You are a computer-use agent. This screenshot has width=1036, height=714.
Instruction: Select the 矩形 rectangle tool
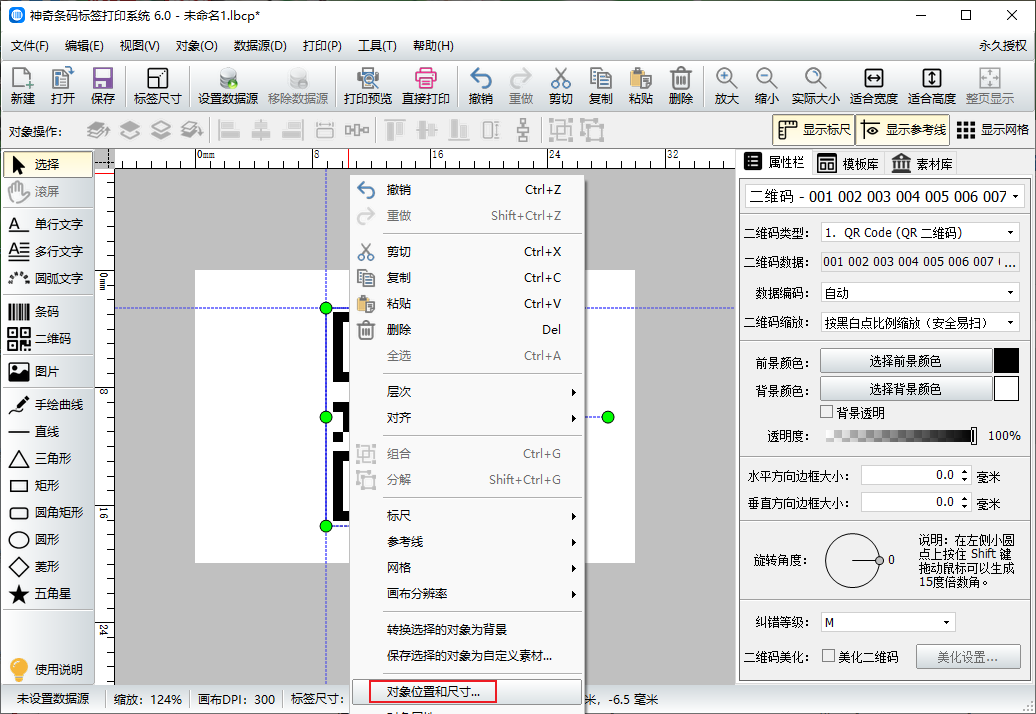[x=46, y=486]
